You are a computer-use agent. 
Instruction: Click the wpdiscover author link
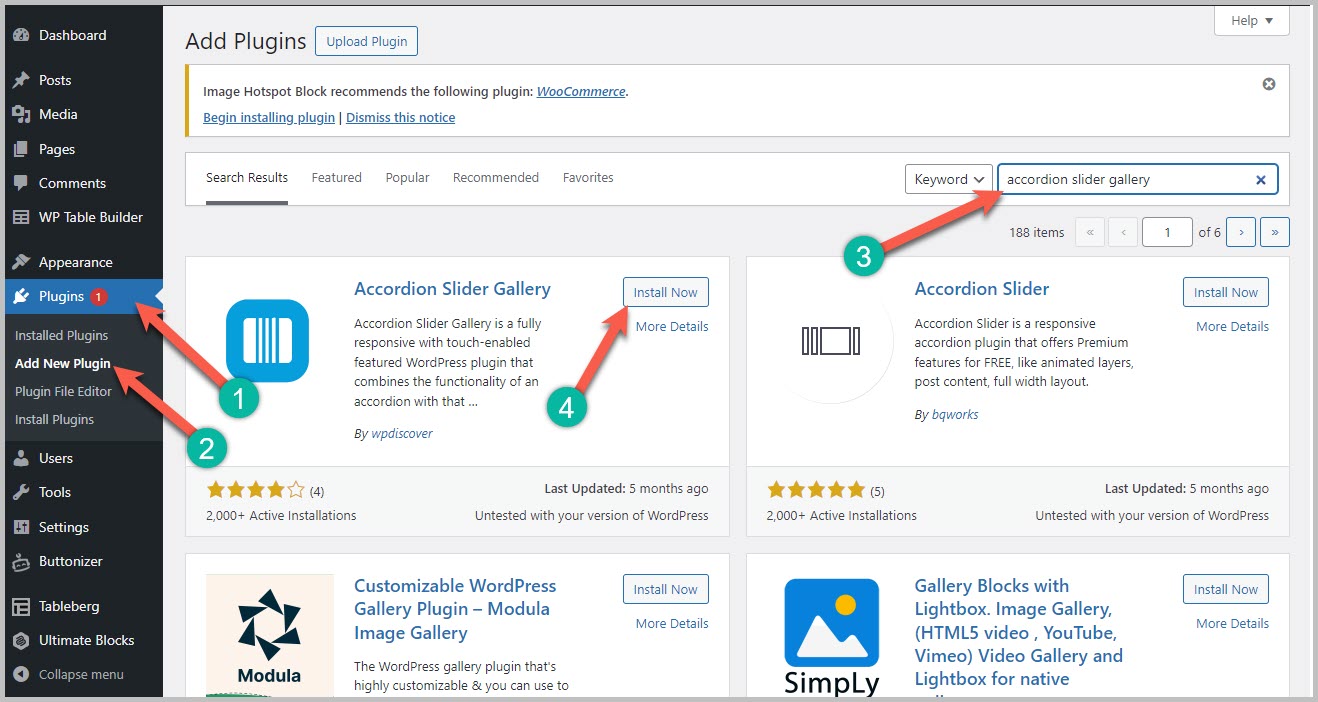[x=401, y=433]
